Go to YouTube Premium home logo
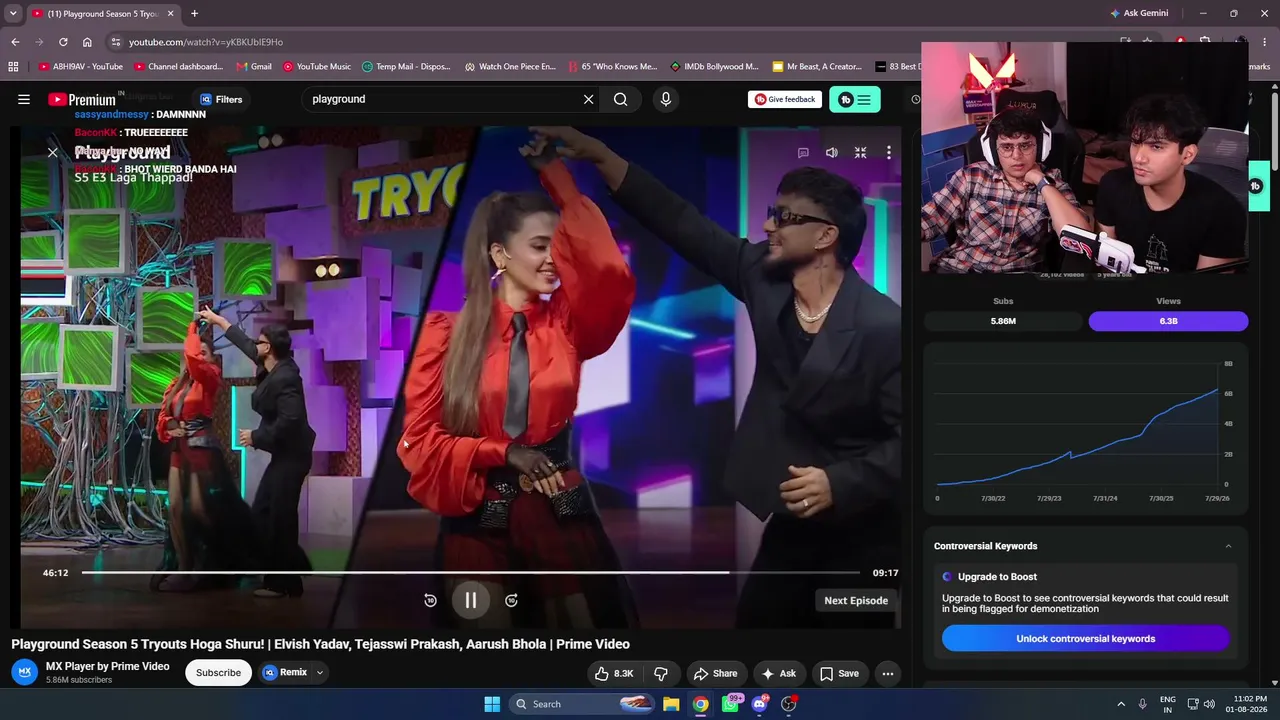1280x720 pixels. 82,99
